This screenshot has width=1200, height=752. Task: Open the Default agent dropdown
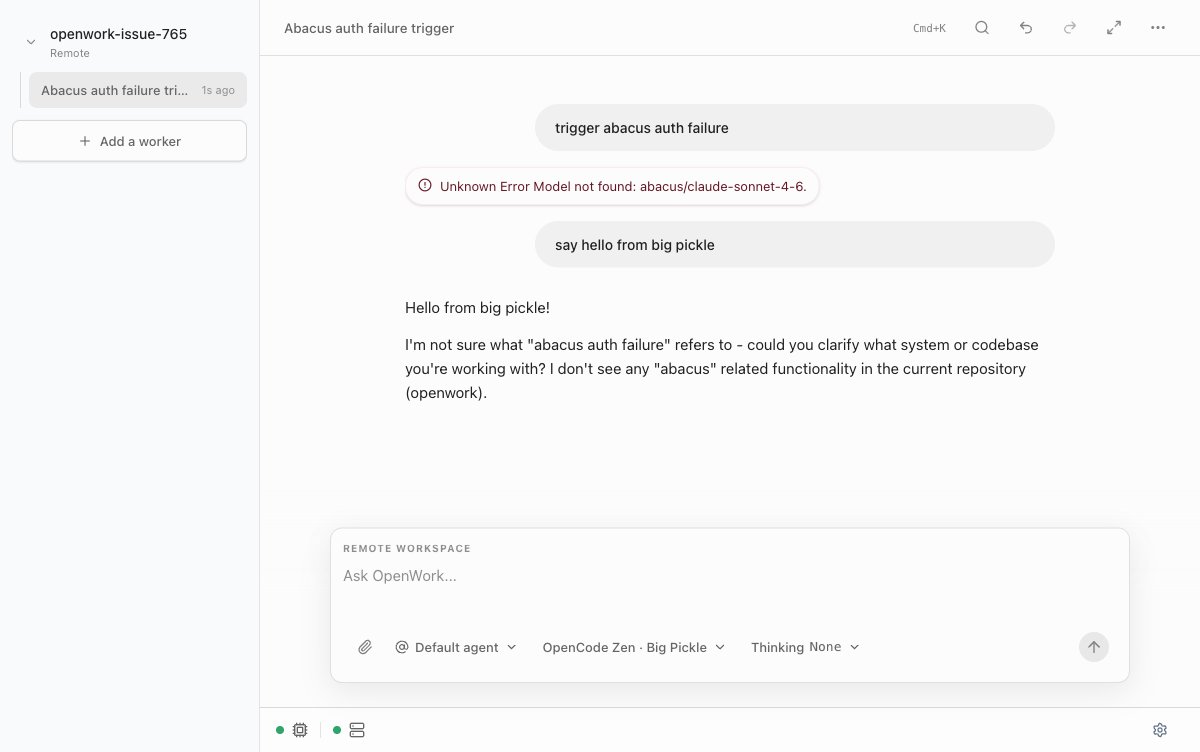[x=456, y=647]
